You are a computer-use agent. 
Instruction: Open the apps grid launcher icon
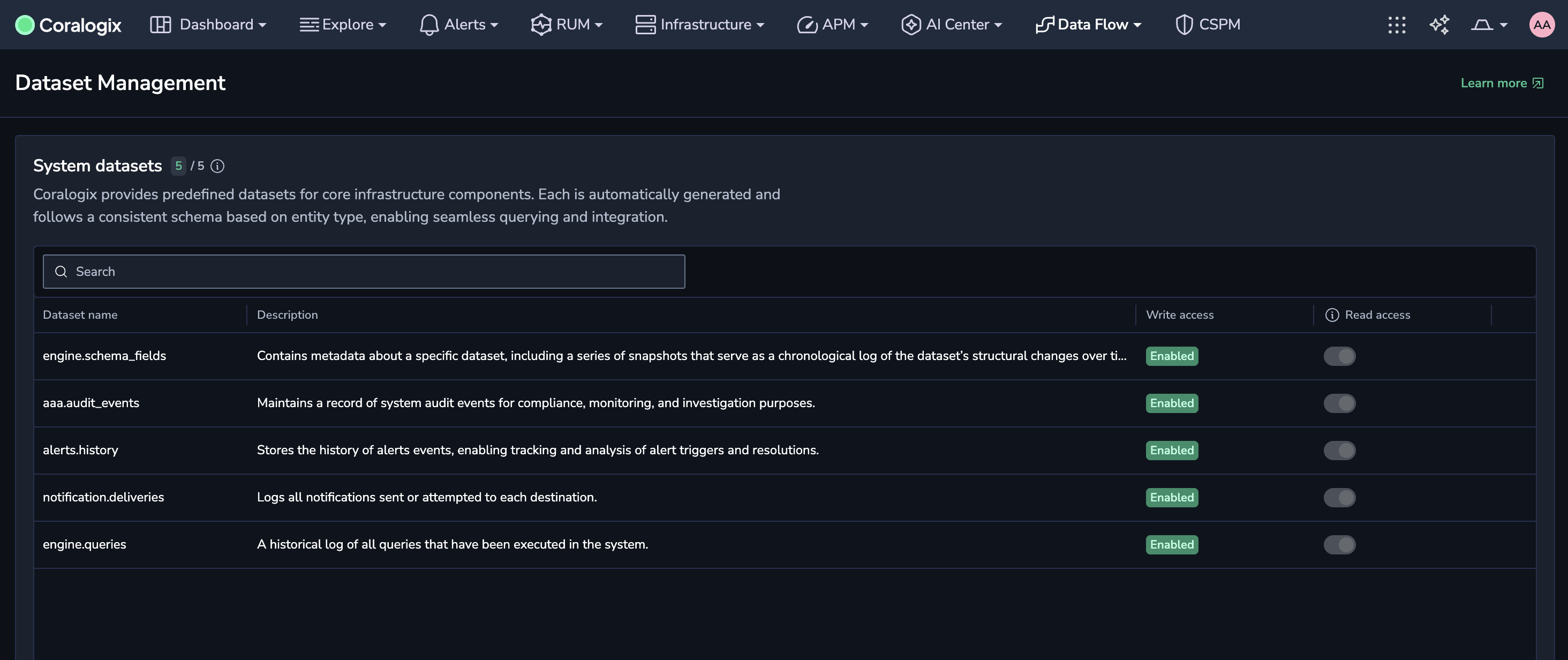1396,25
